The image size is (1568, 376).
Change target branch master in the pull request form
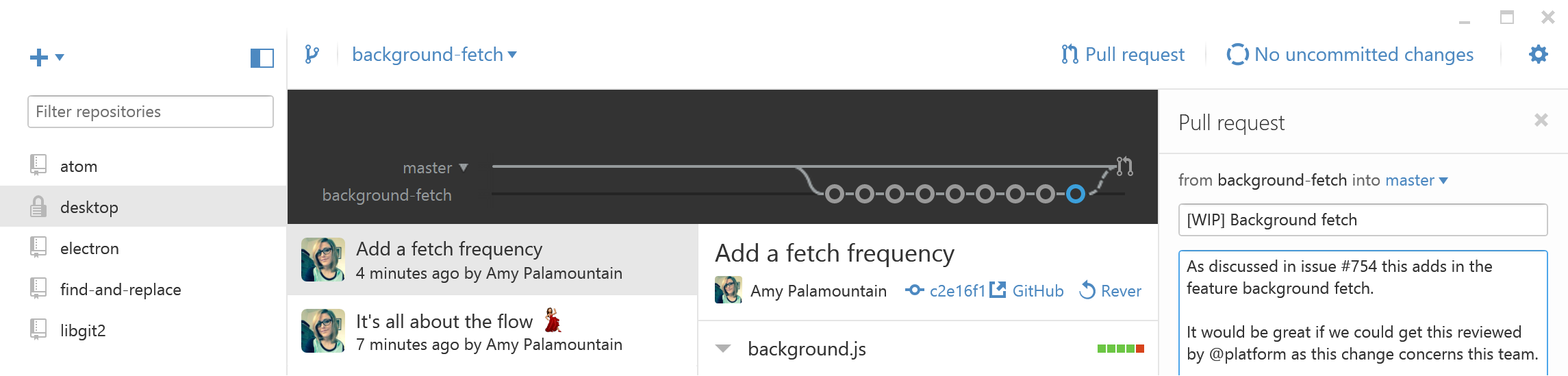1416,180
